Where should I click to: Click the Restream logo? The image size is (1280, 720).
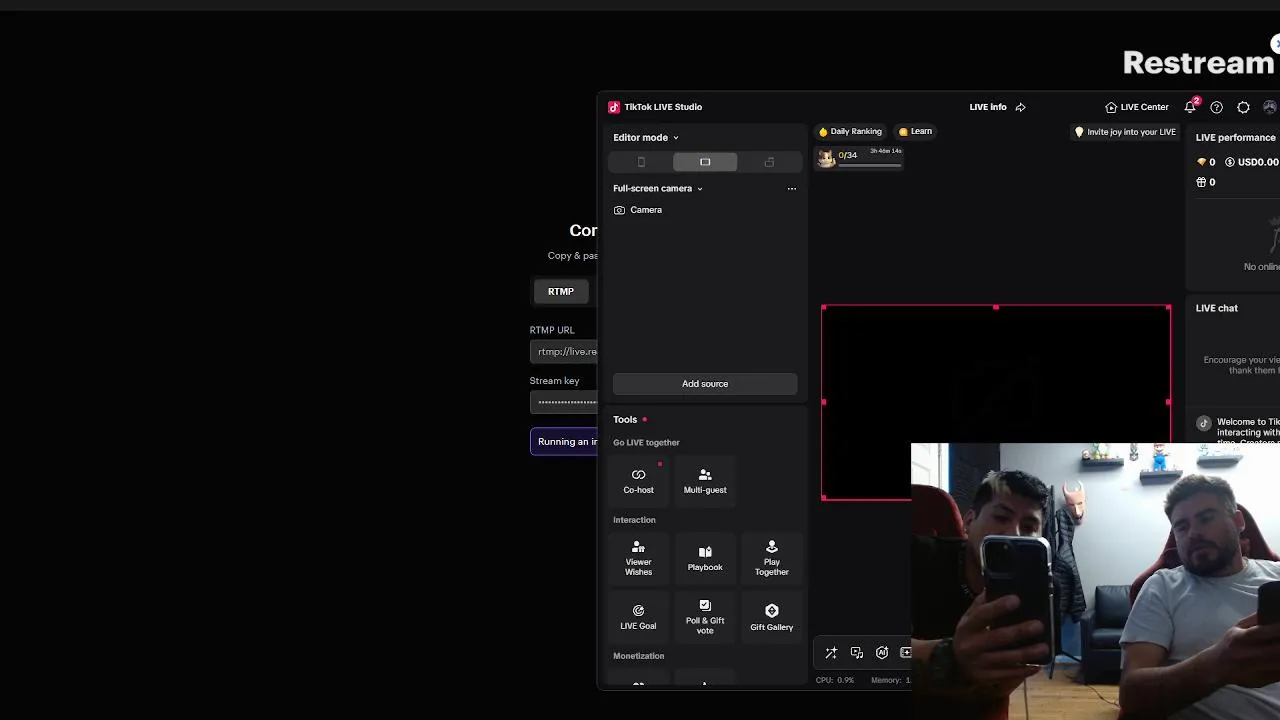click(1199, 62)
